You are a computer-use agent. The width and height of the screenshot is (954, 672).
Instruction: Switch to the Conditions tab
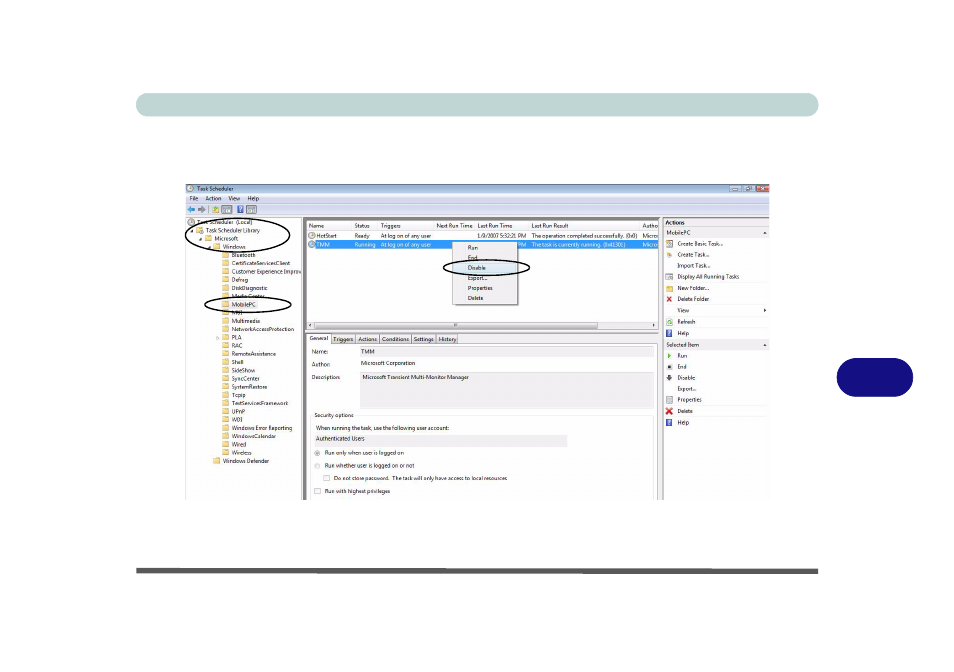point(395,339)
